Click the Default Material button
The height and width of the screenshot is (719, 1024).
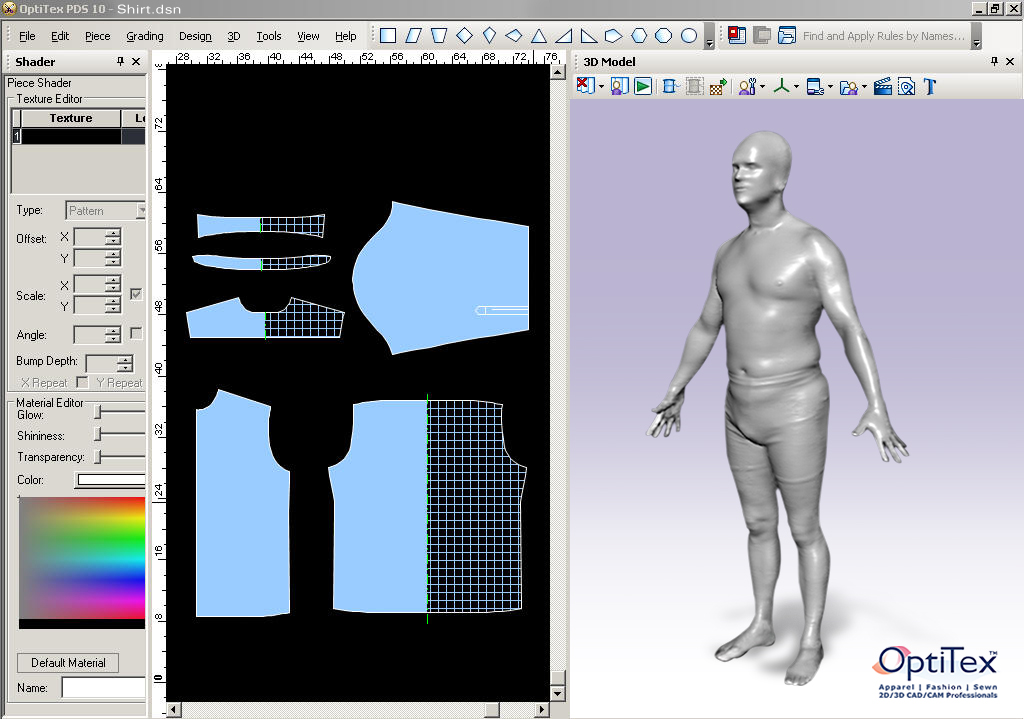(x=66, y=662)
